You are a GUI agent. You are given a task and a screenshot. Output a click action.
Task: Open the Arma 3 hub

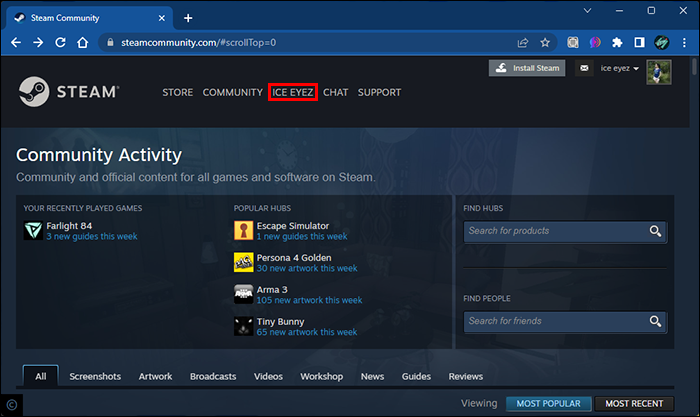(272, 290)
